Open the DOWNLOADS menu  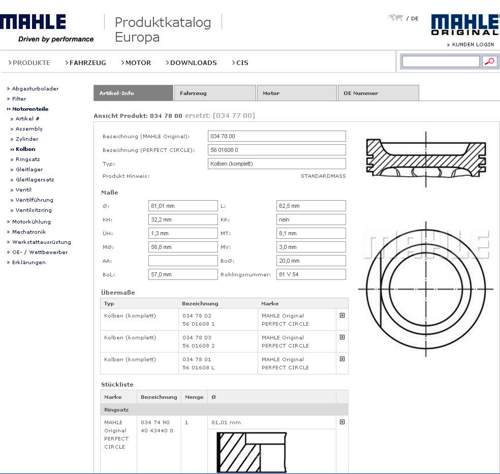(191, 63)
